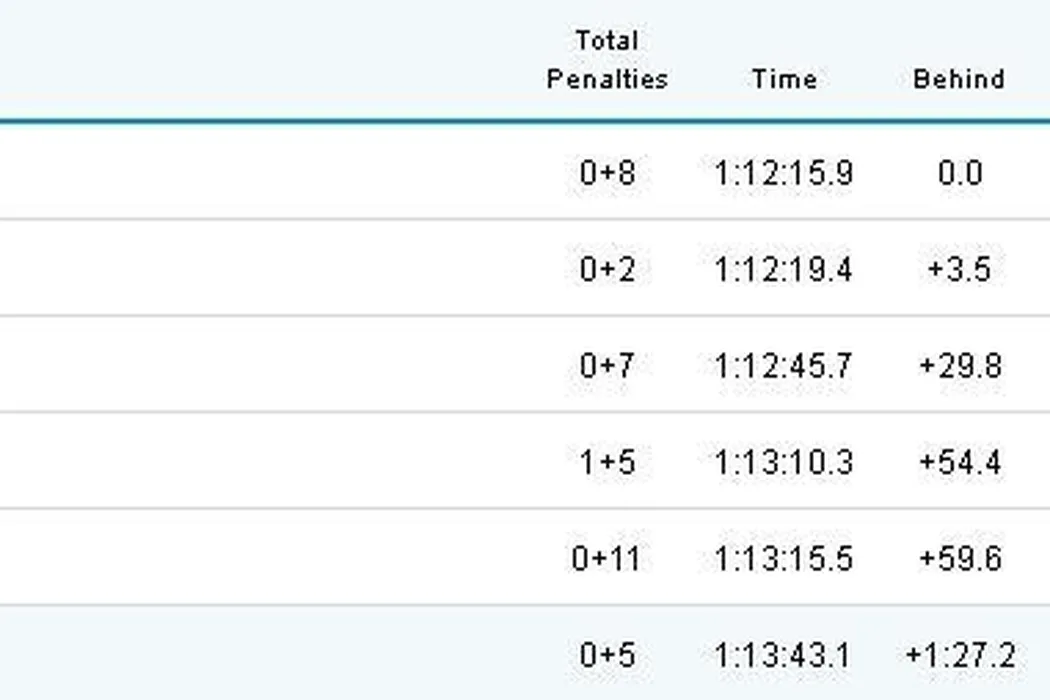This screenshot has width=1050, height=700.
Task: Sort results by the Behind column
Action: click(958, 79)
